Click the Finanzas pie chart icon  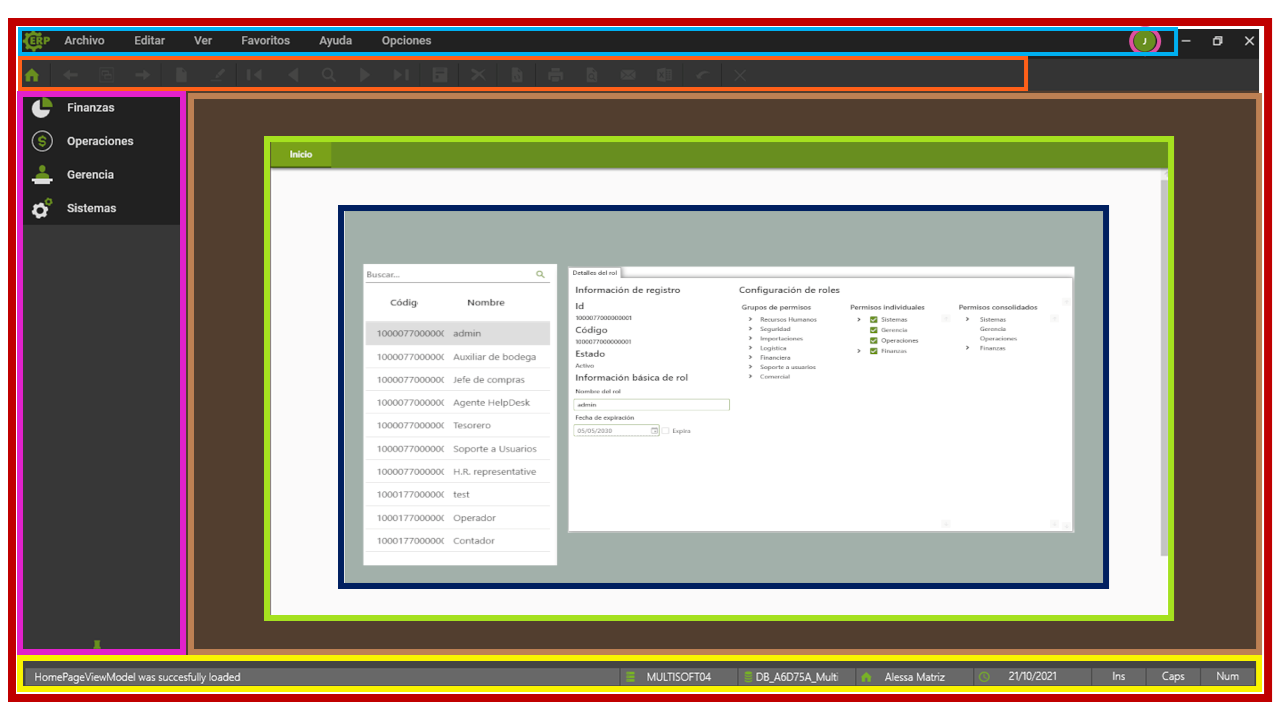tap(42, 108)
